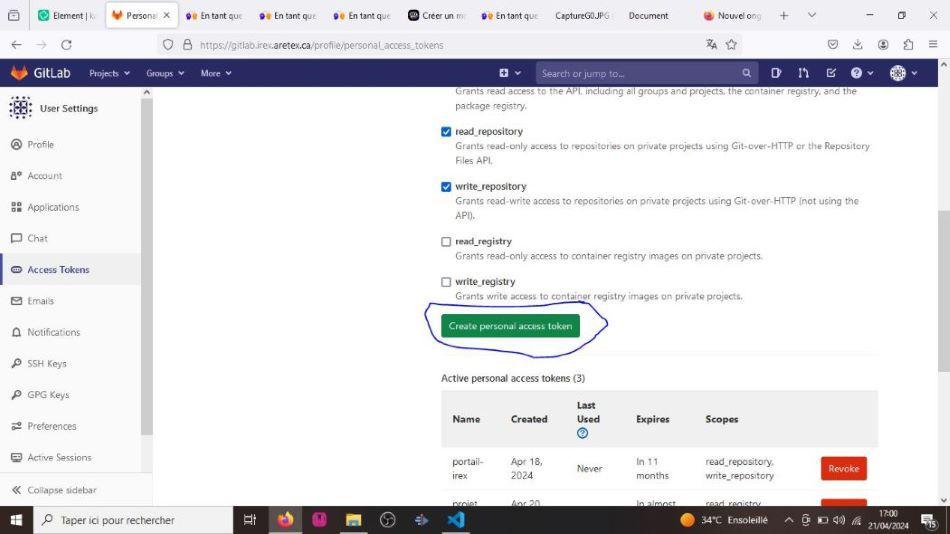This screenshot has width=950, height=534.
Task: Click the Last Used help icon
Action: click(582, 433)
